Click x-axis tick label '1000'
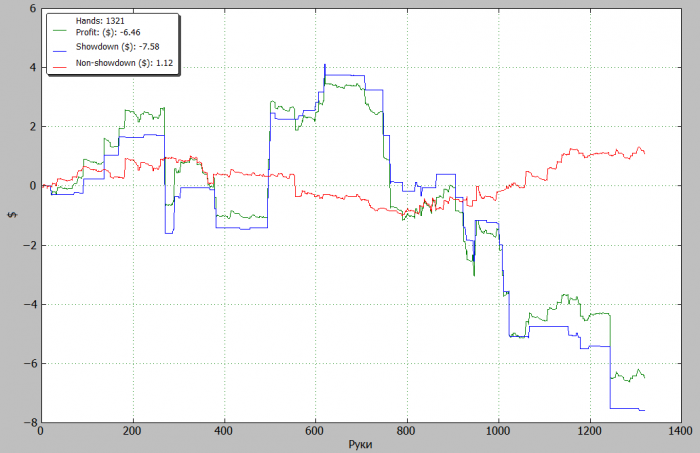The width and height of the screenshot is (700, 453). point(498,431)
